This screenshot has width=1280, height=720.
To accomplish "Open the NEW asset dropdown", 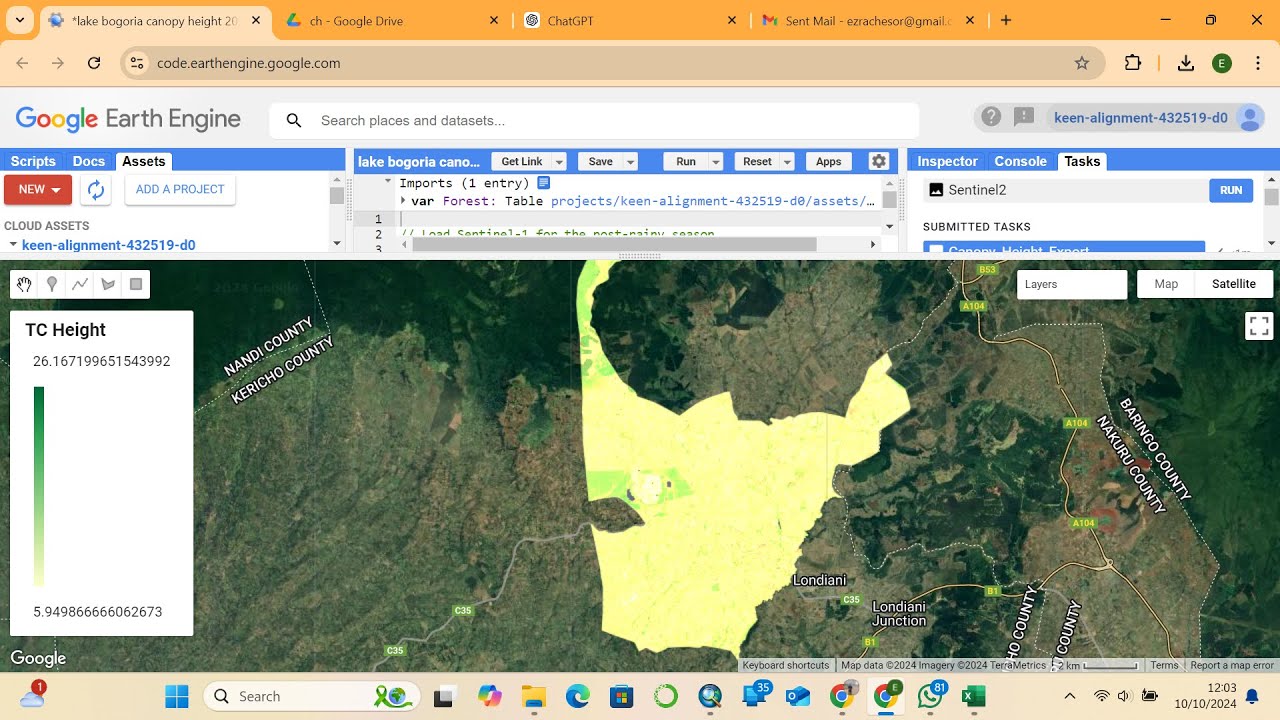I will coord(38,189).
